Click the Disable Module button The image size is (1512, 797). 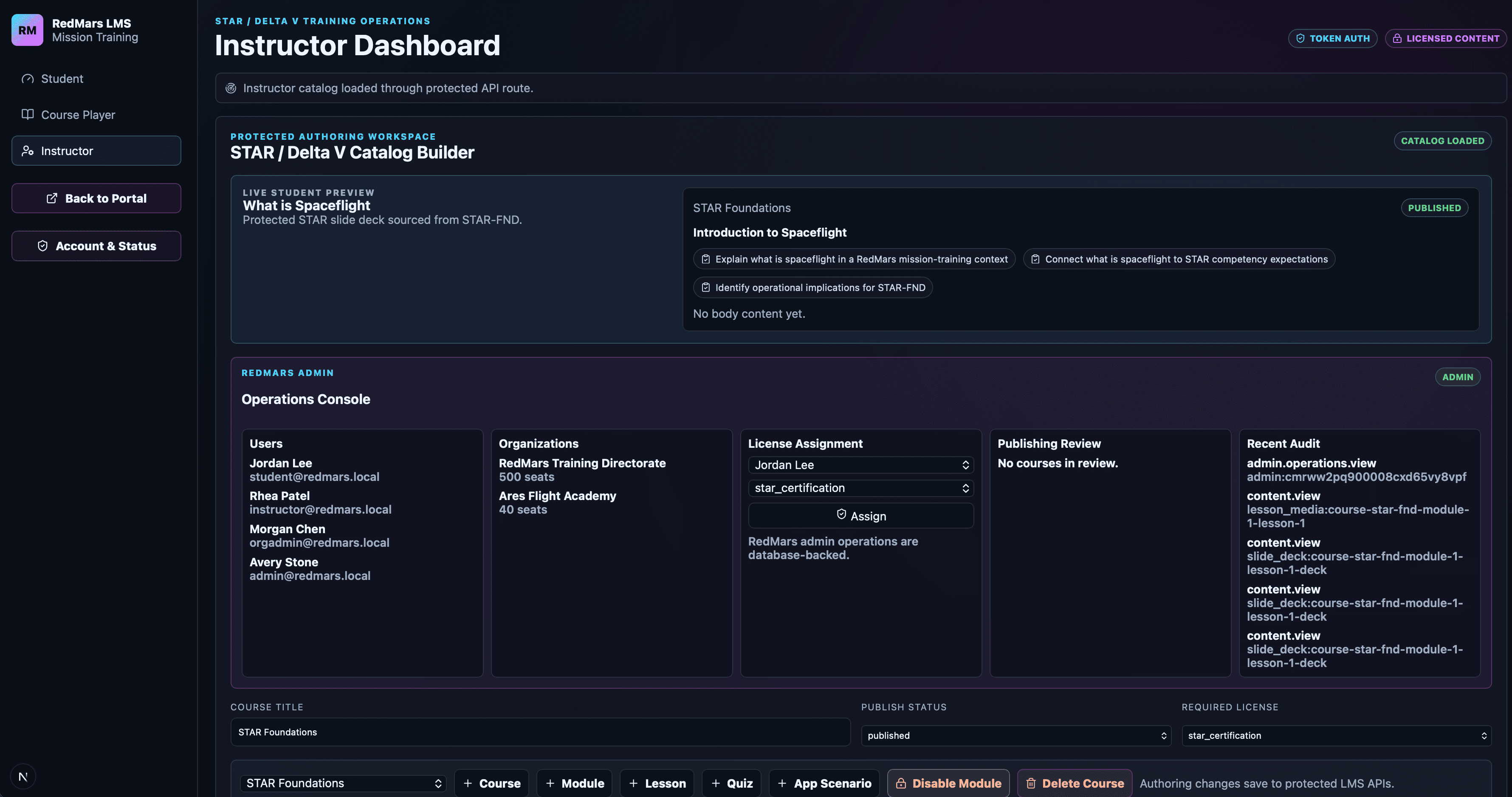pyautogui.click(x=948, y=783)
